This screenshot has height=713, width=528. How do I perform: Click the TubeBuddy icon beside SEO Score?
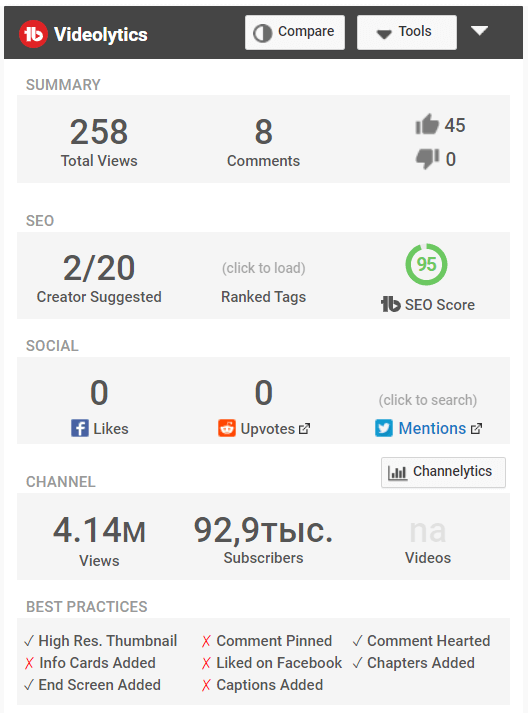(x=390, y=304)
